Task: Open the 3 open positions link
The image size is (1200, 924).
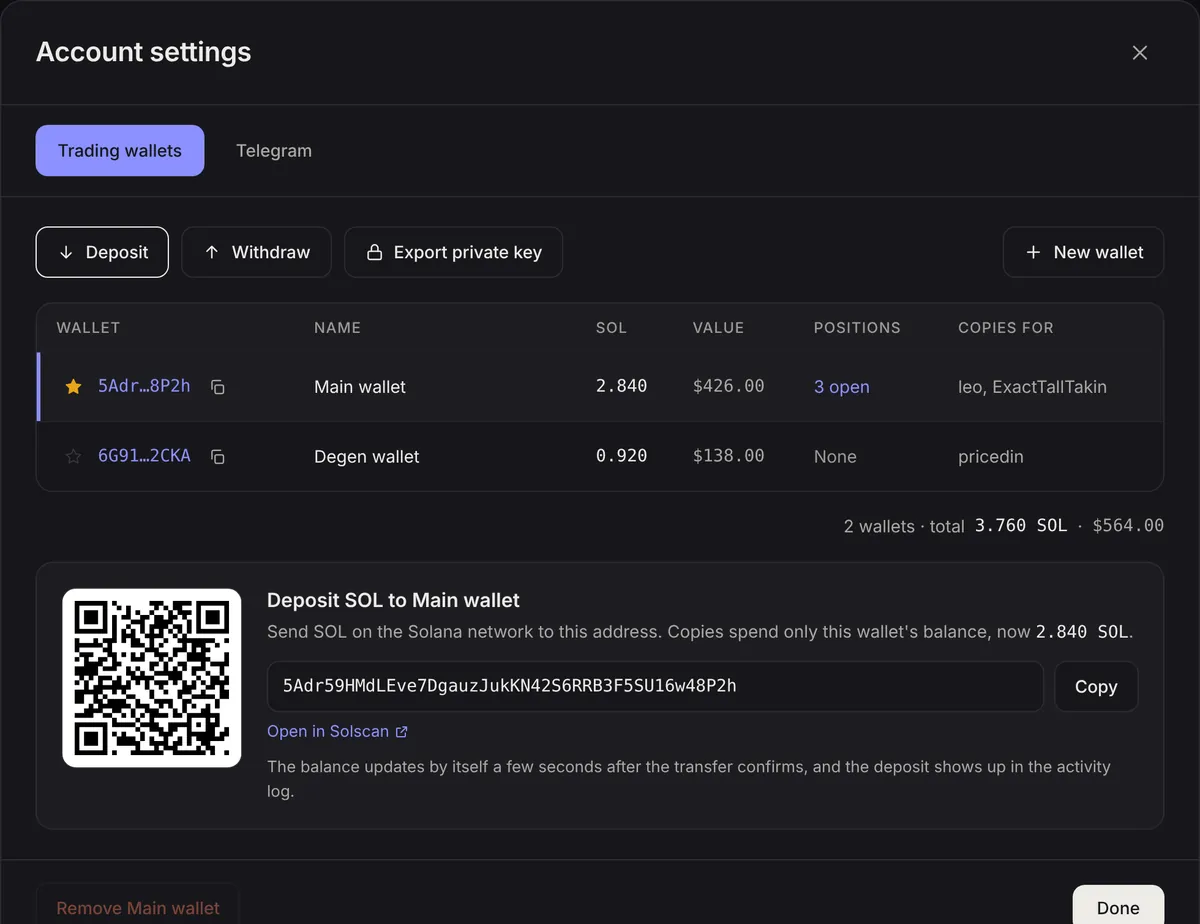Action: [841, 386]
